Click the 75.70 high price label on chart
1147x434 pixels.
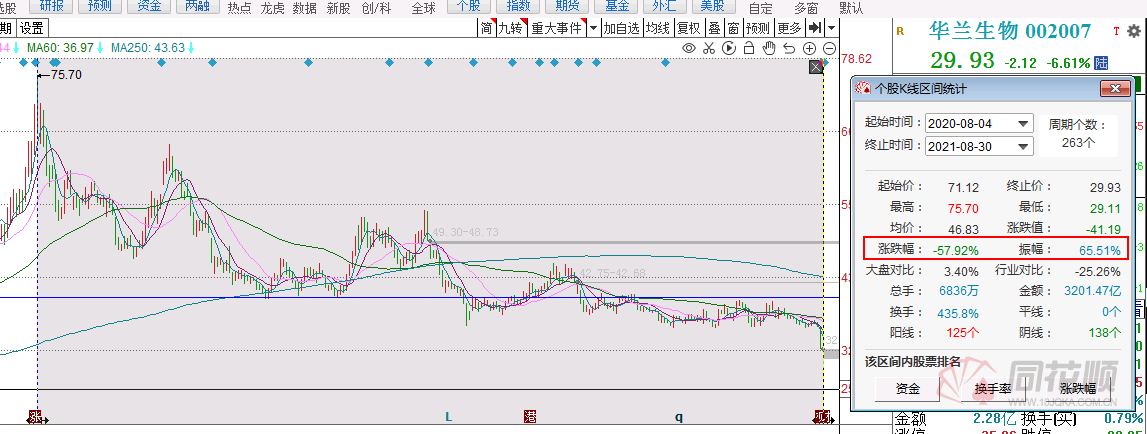tap(66, 75)
